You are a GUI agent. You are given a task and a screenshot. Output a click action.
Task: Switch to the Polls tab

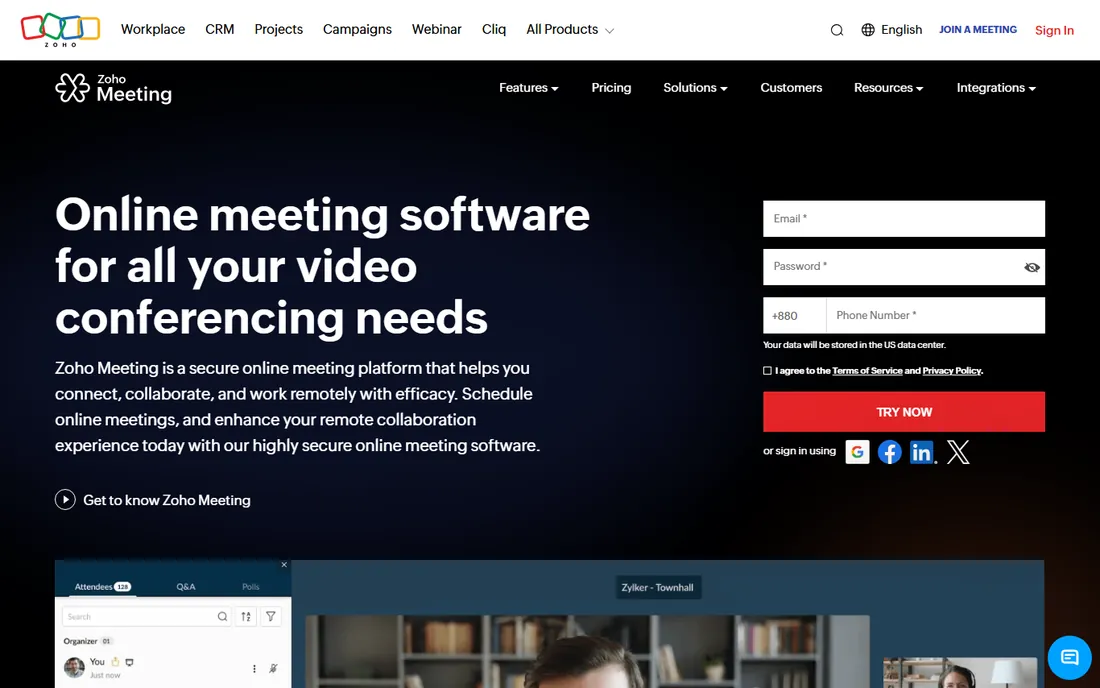[x=250, y=587]
